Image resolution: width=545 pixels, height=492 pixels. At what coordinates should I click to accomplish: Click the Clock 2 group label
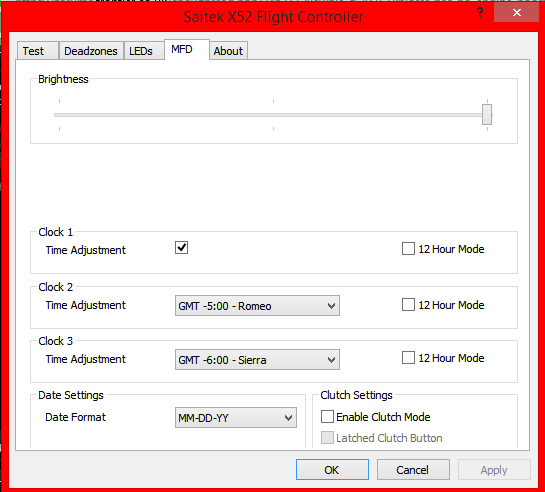pos(56,287)
